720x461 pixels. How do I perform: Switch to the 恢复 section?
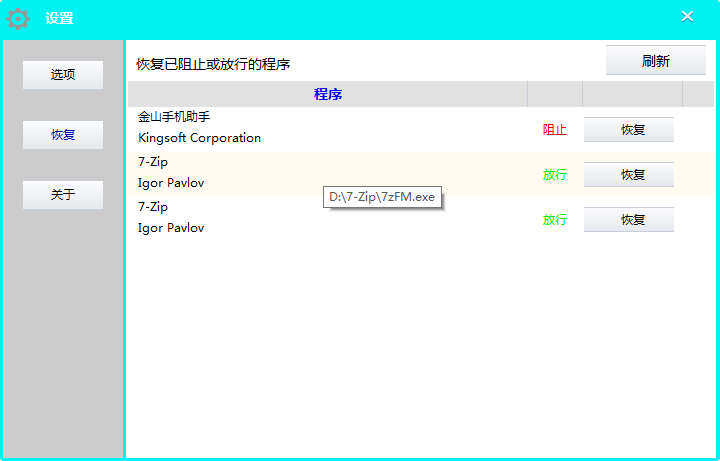click(x=63, y=135)
